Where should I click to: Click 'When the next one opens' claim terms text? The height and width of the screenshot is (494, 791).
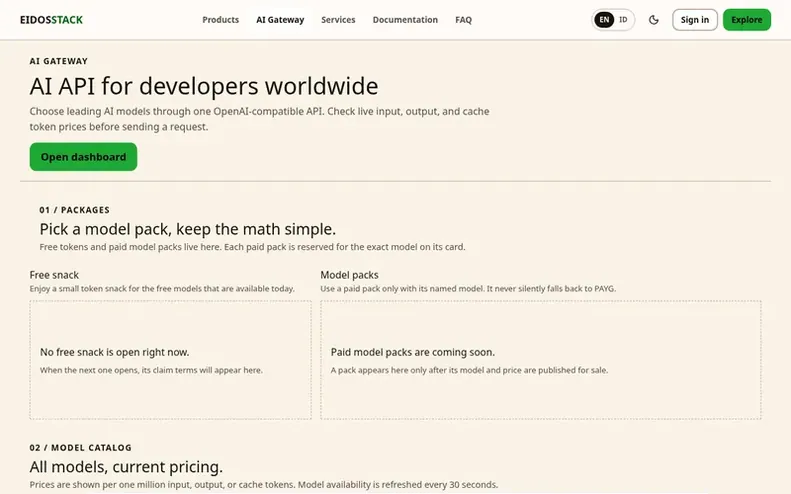click(x=151, y=370)
